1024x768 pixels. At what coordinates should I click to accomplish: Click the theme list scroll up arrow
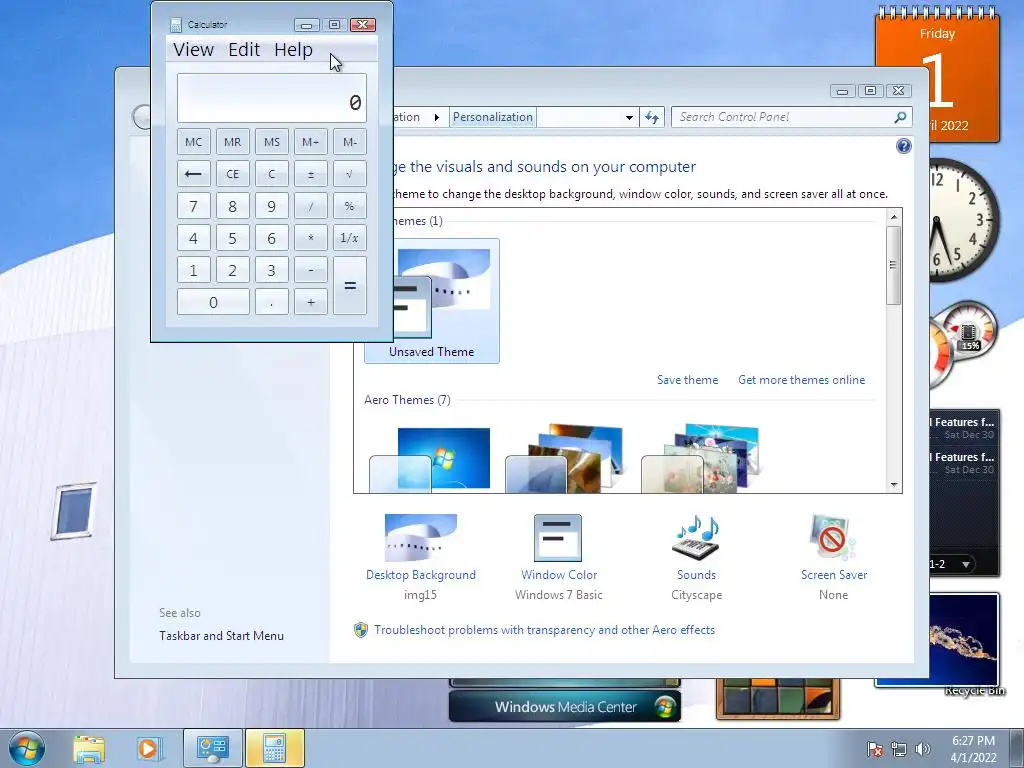tap(894, 216)
